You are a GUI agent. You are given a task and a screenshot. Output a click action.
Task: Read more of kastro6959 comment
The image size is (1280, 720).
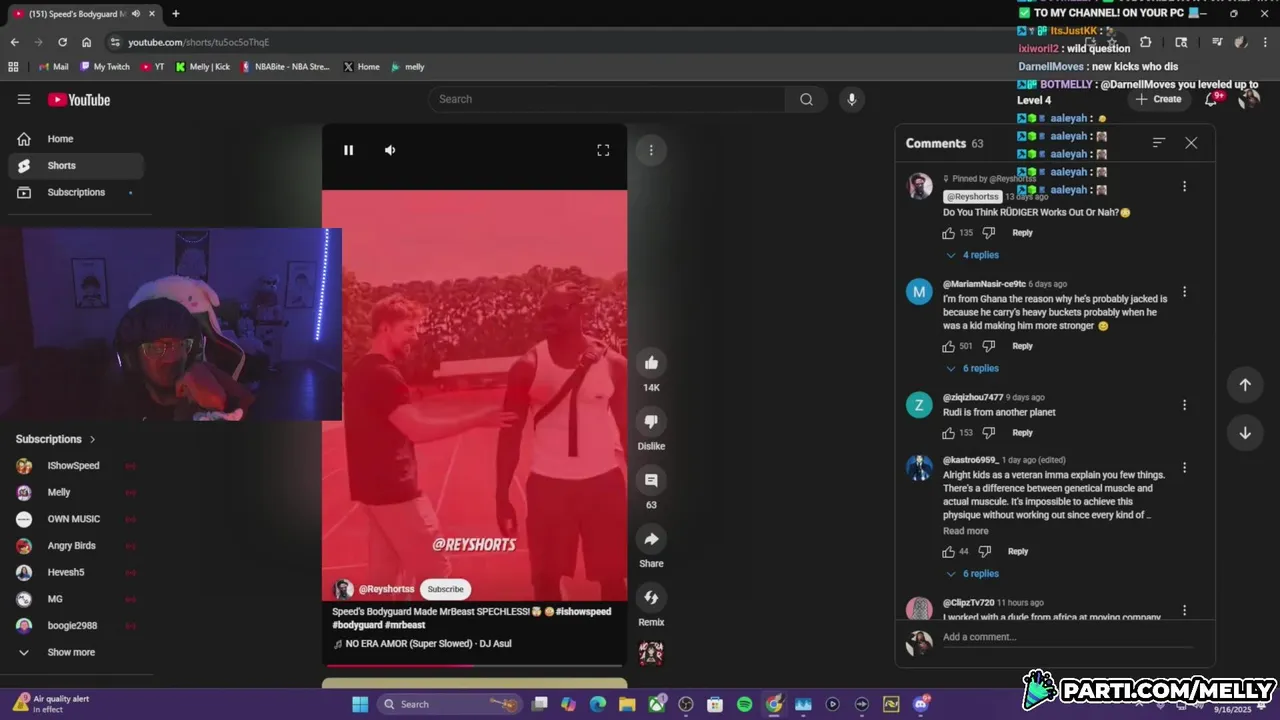point(965,531)
